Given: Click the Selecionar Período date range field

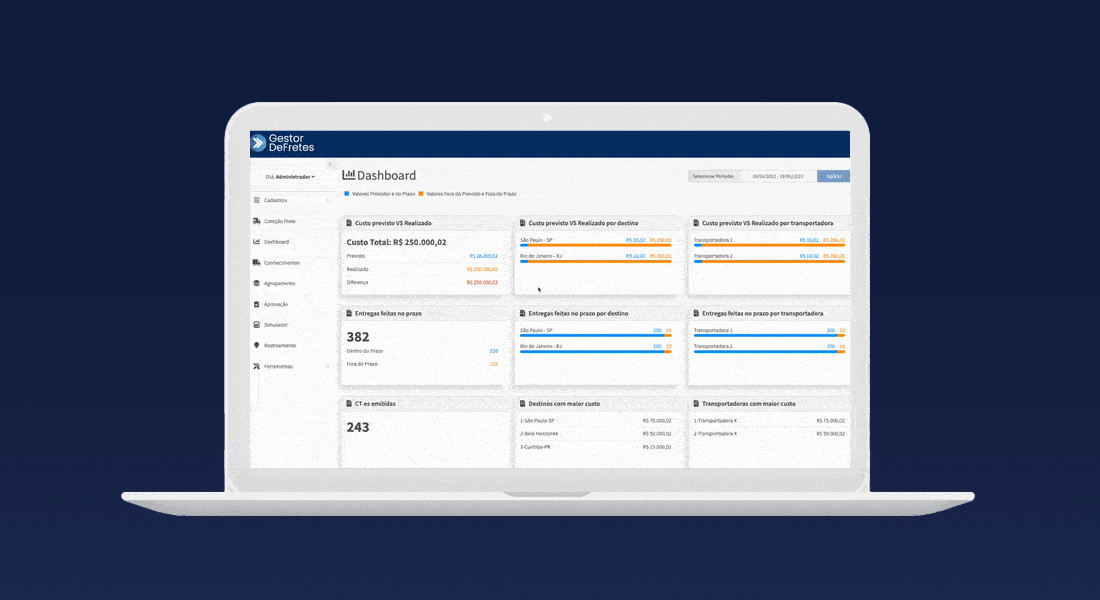Looking at the screenshot, I should [777, 176].
